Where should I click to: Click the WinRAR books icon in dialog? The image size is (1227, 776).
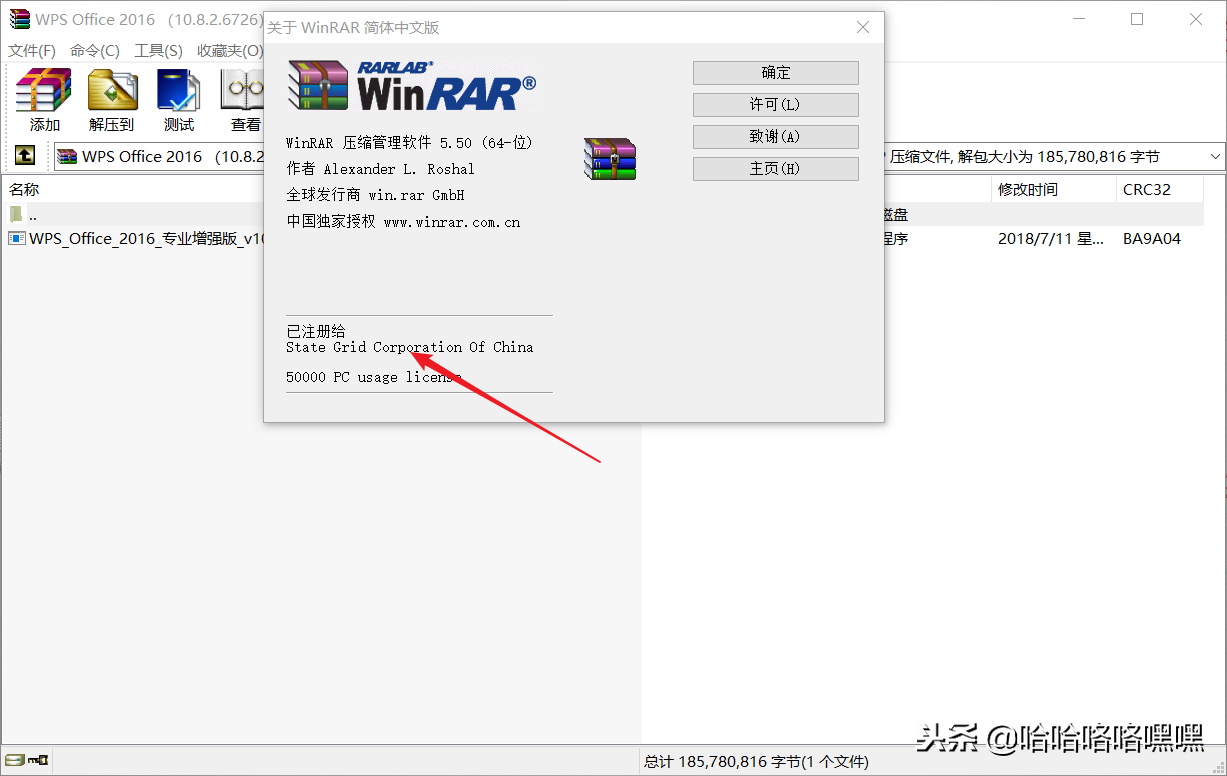coord(610,159)
